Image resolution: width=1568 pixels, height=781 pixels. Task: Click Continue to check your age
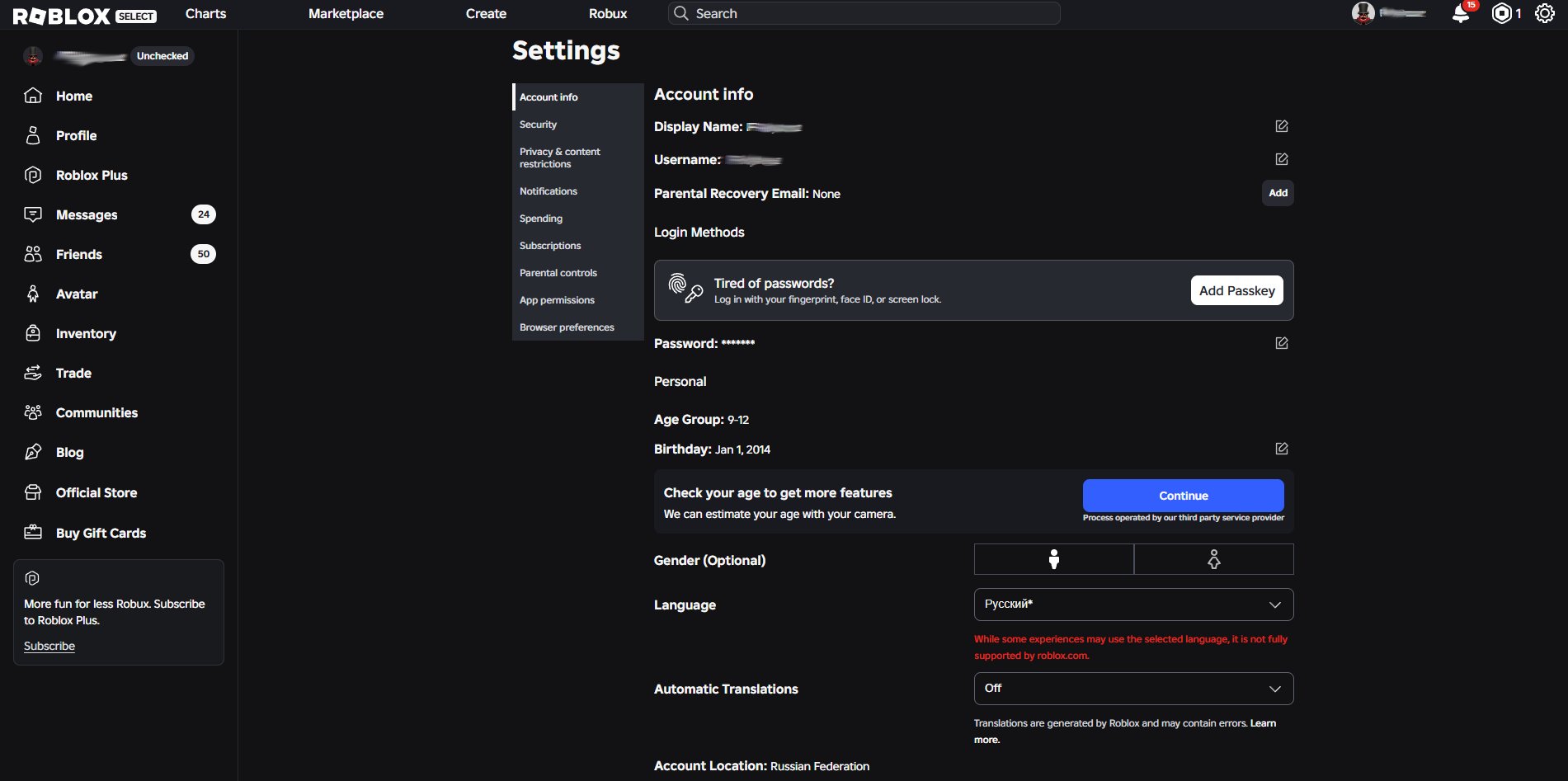click(1183, 495)
